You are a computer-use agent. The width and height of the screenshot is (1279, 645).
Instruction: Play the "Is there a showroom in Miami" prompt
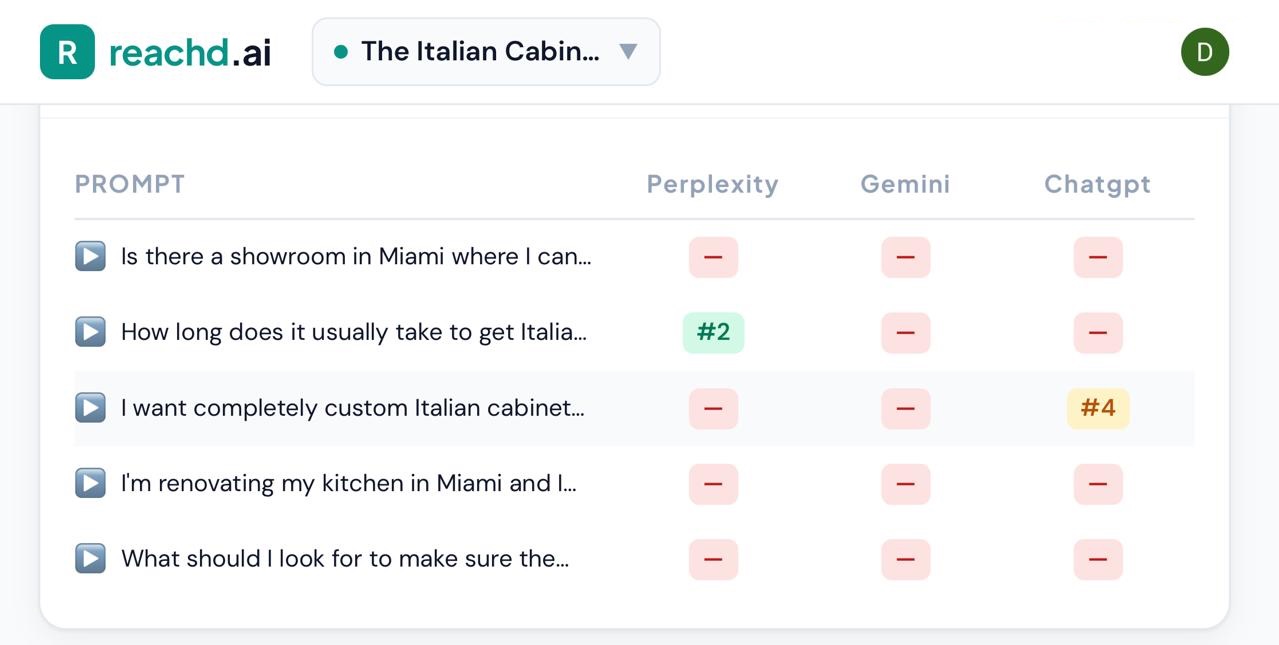click(x=89, y=256)
